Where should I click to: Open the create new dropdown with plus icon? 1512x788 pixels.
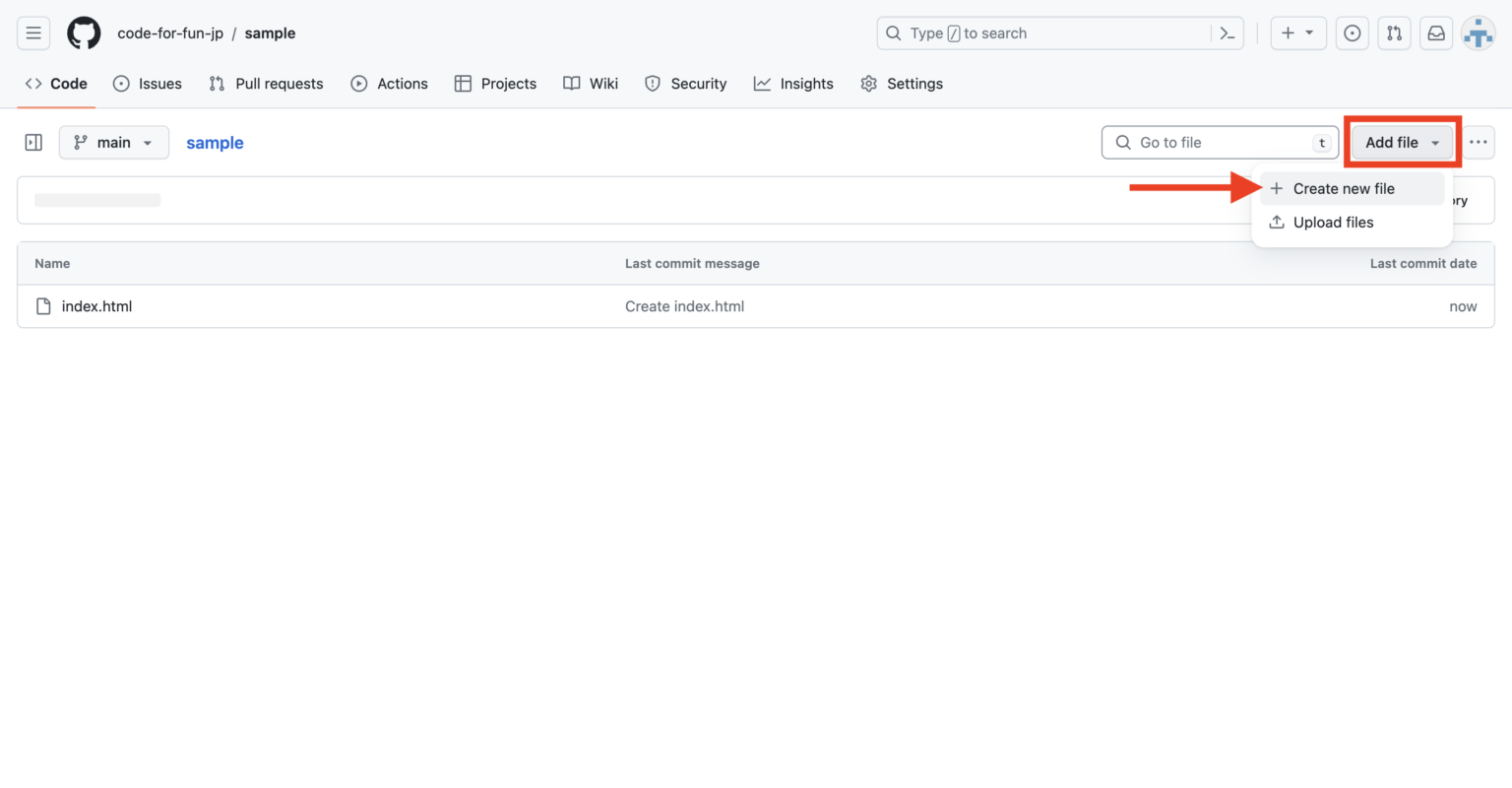pos(1298,33)
